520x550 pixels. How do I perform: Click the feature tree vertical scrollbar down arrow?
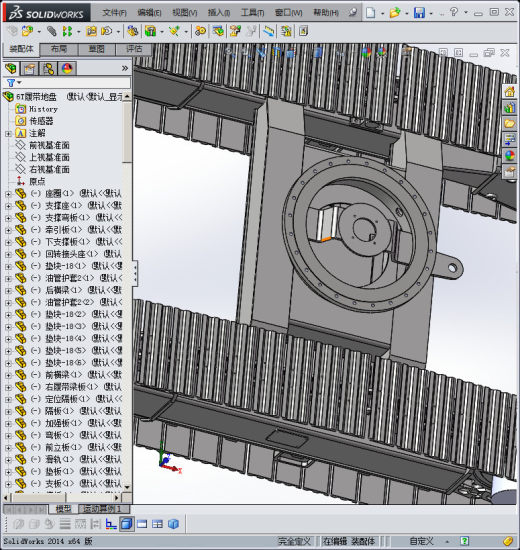[127, 487]
